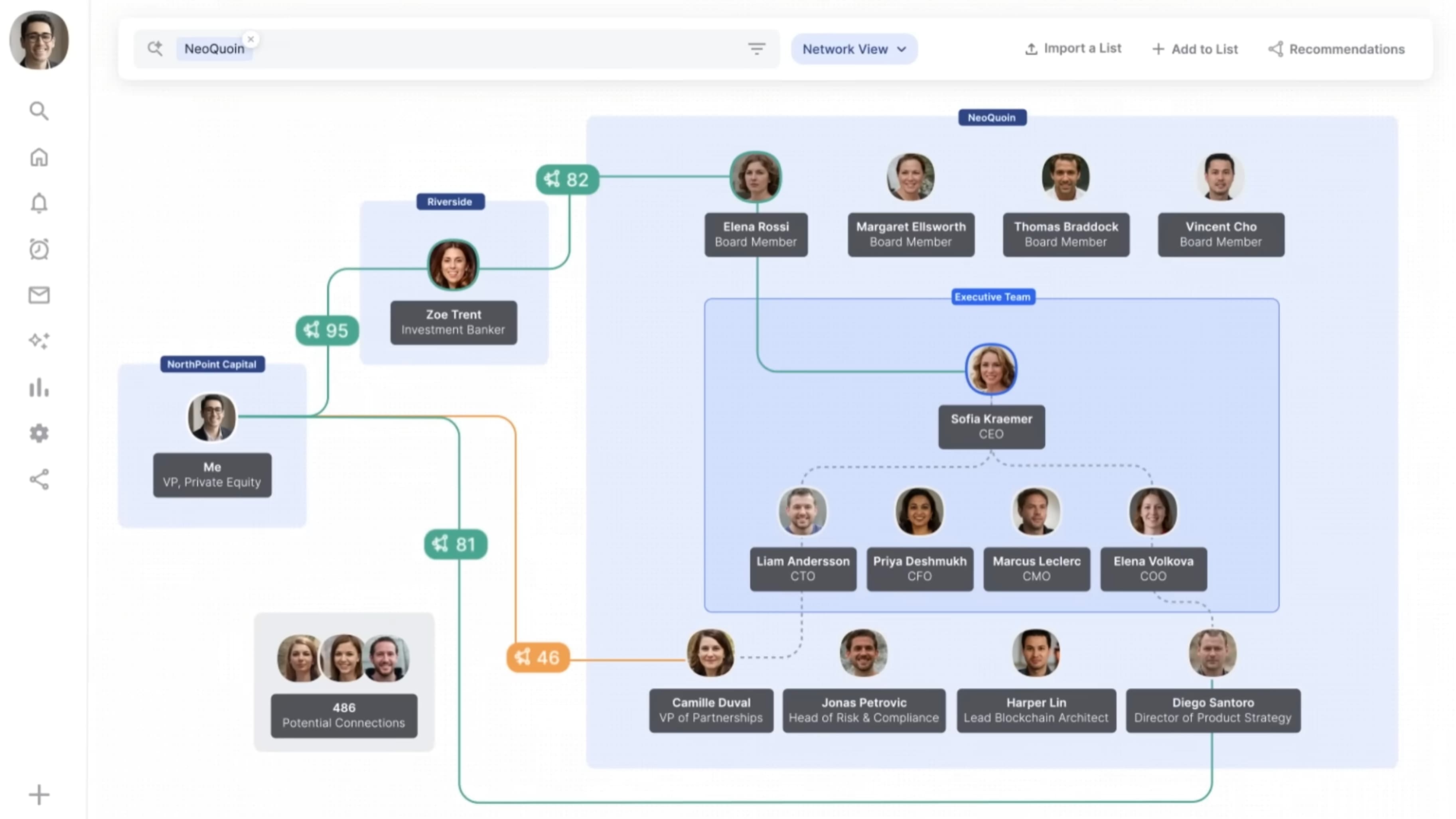The width and height of the screenshot is (1456, 819).
Task: Click Import a List
Action: click(x=1072, y=49)
